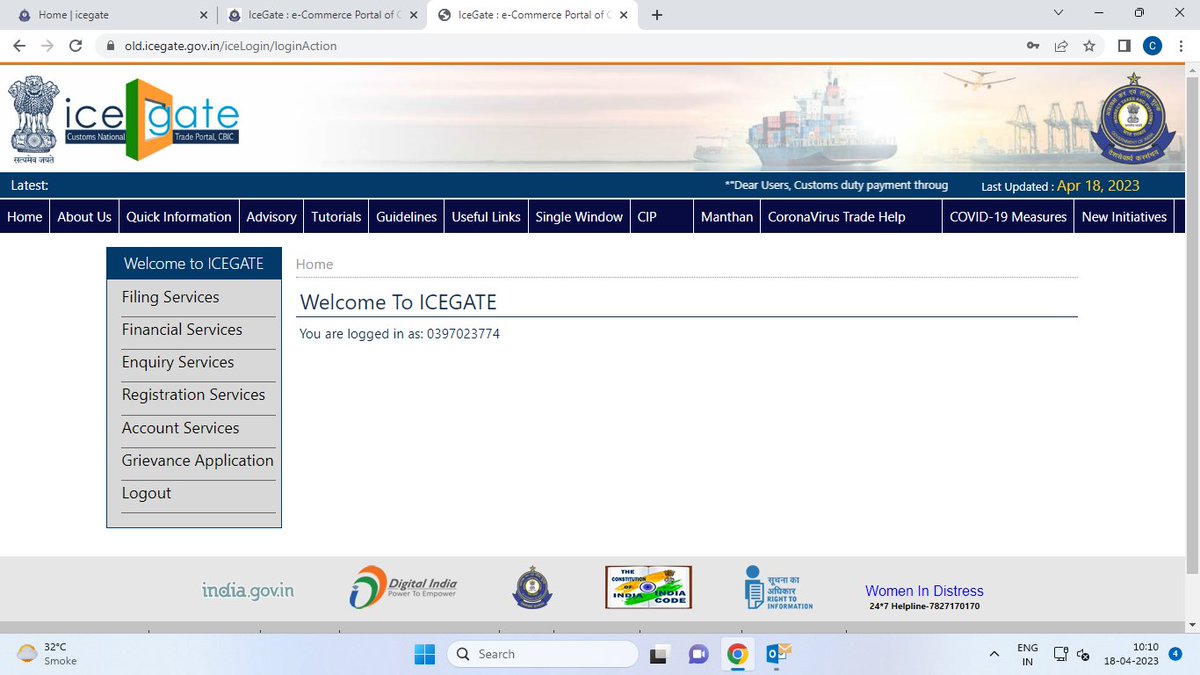
Task: Close the Home | icegate tab
Action: pyautogui.click(x=203, y=15)
